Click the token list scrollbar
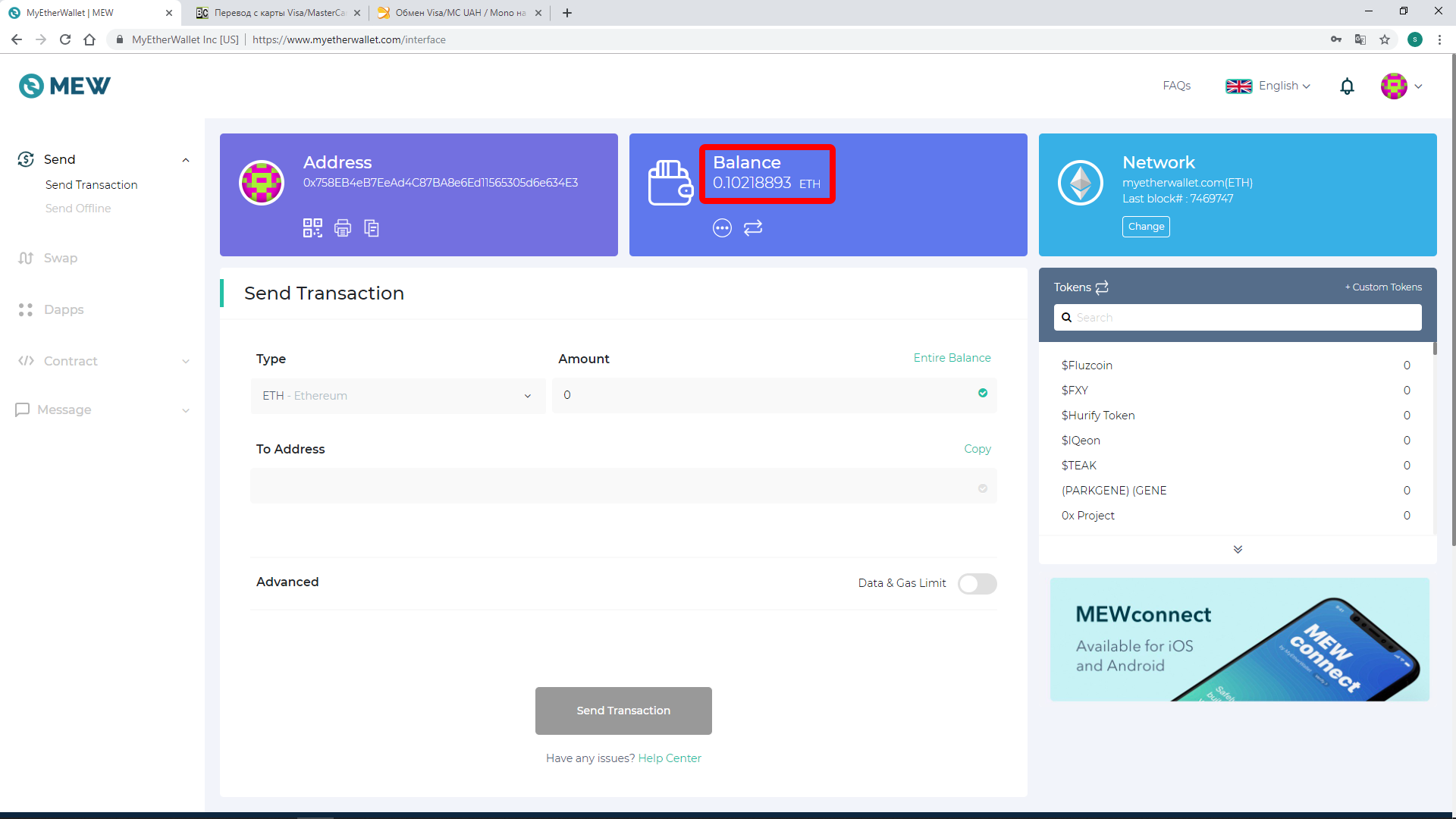1456x819 pixels. click(1435, 349)
